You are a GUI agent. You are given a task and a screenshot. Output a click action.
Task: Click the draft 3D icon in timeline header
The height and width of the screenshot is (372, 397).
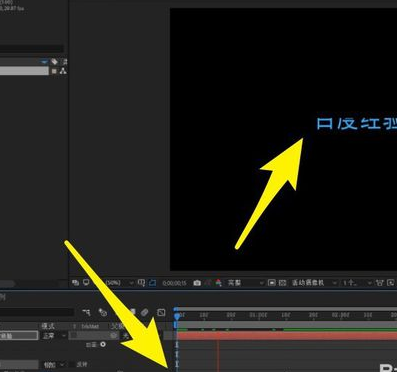point(103,312)
